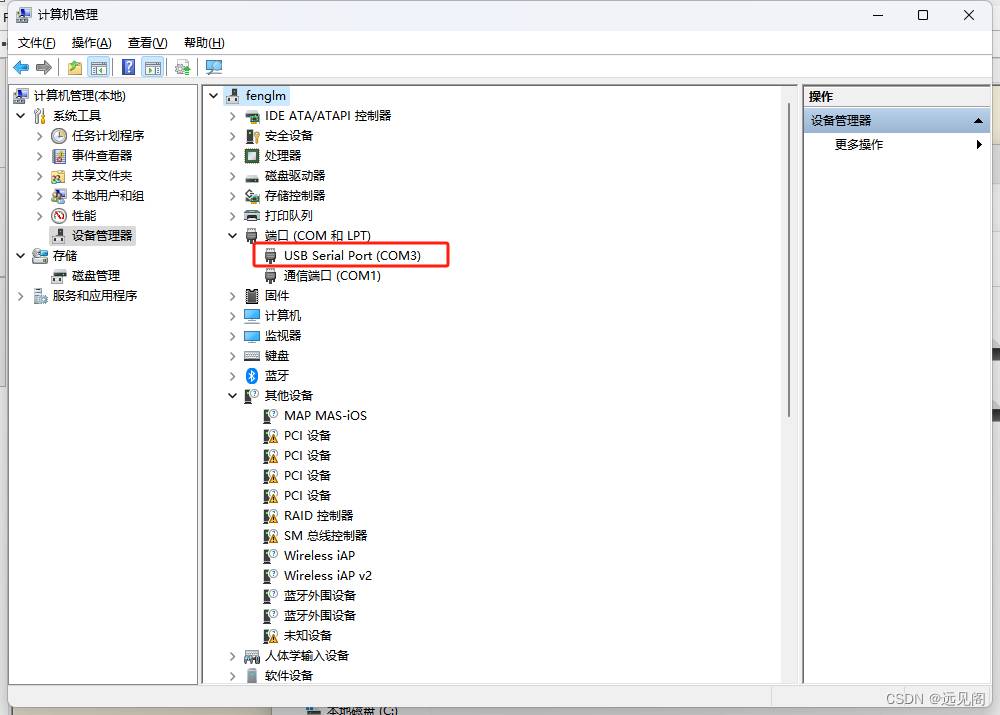Click the warning icon of RAID 控制器
1000x715 pixels.
coord(270,515)
